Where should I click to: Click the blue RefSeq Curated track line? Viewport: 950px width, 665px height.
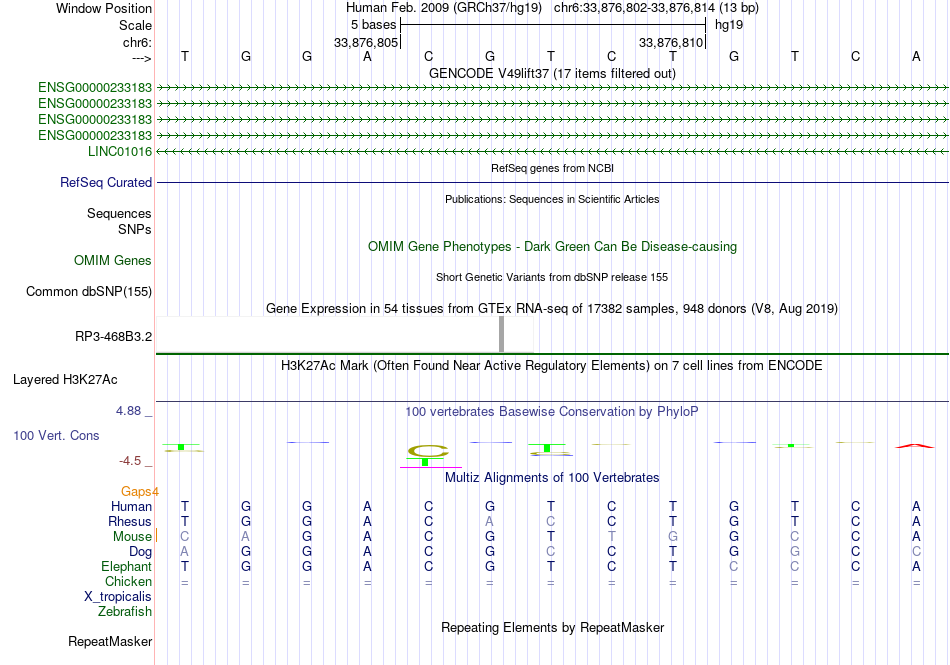tap(552, 182)
